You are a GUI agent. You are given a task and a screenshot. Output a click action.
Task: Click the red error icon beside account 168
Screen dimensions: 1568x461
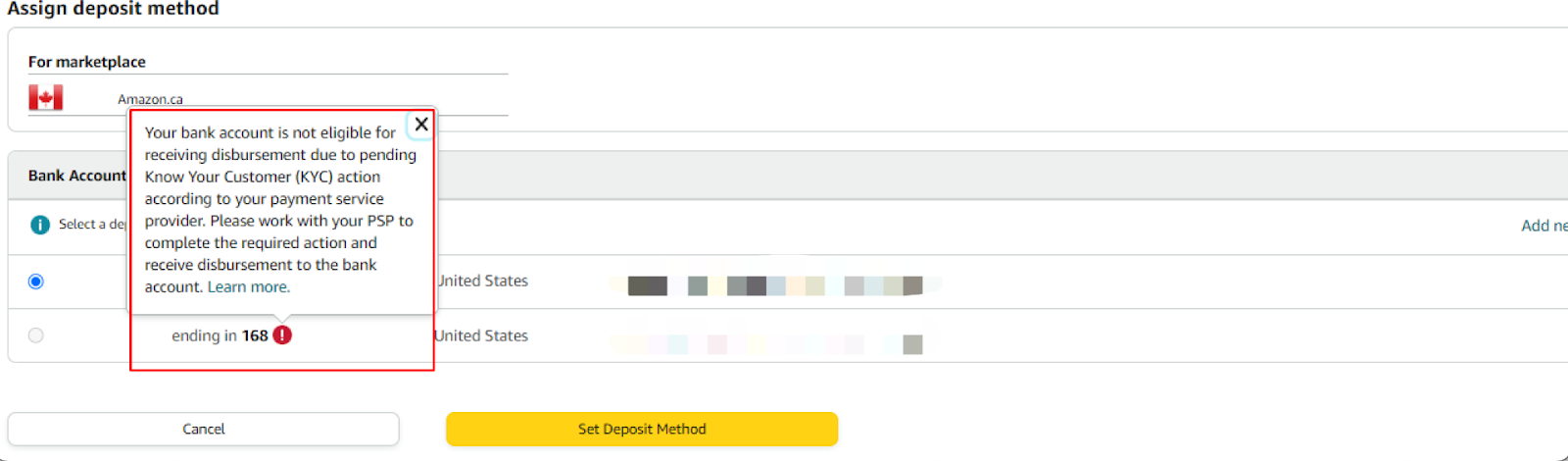click(x=282, y=335)
